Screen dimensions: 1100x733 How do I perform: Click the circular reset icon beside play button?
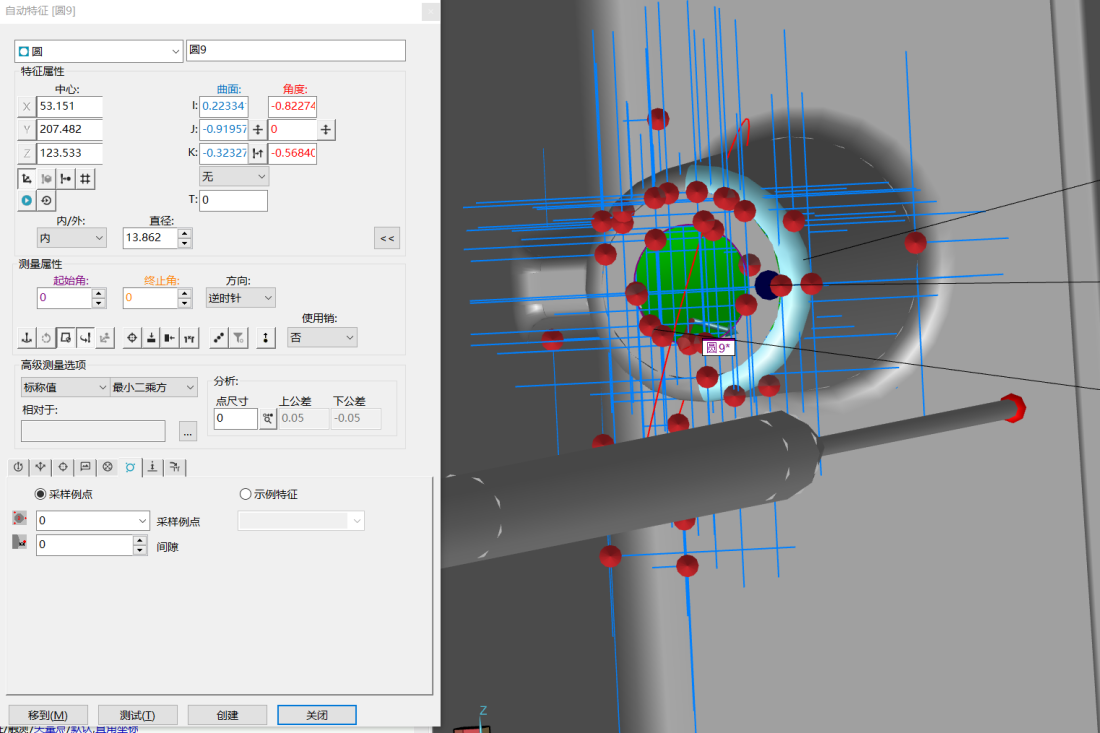tap(46, 200)
